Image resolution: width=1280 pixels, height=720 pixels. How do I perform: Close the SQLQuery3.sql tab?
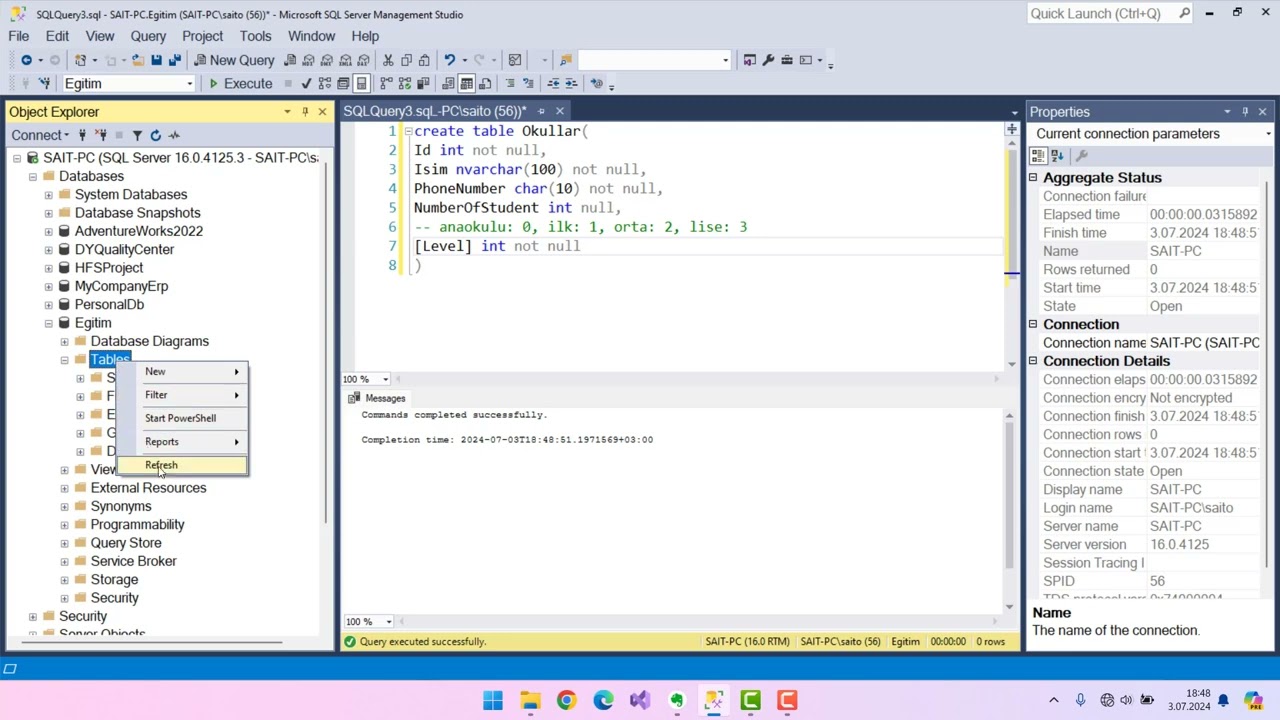[560, 112]
